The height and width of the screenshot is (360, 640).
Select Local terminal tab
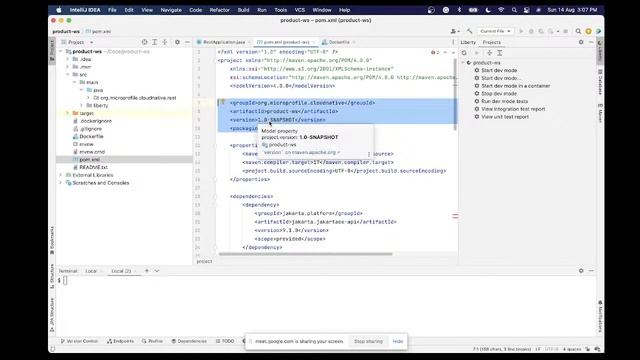click(x=91, y=271)
